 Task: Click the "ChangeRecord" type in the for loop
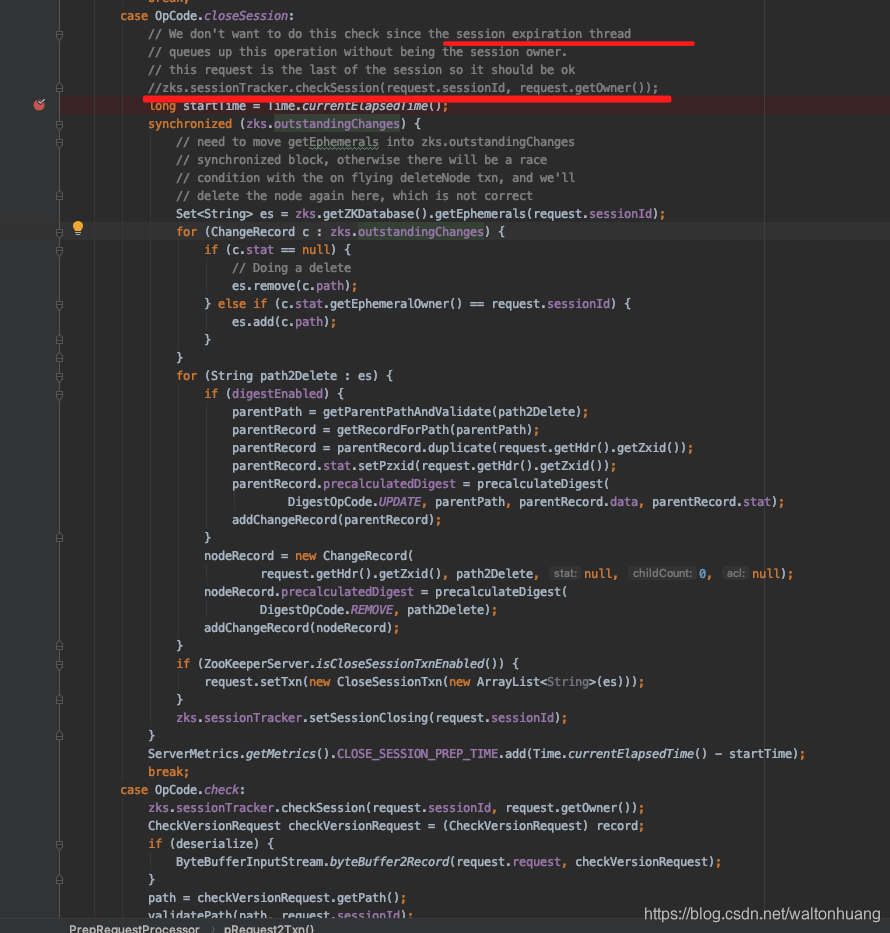coord(253,232)
